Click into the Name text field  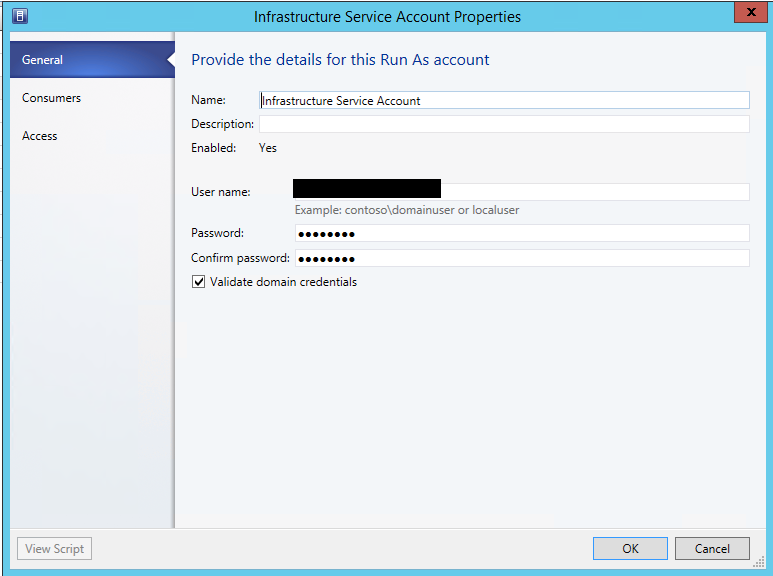pos(503,100)
